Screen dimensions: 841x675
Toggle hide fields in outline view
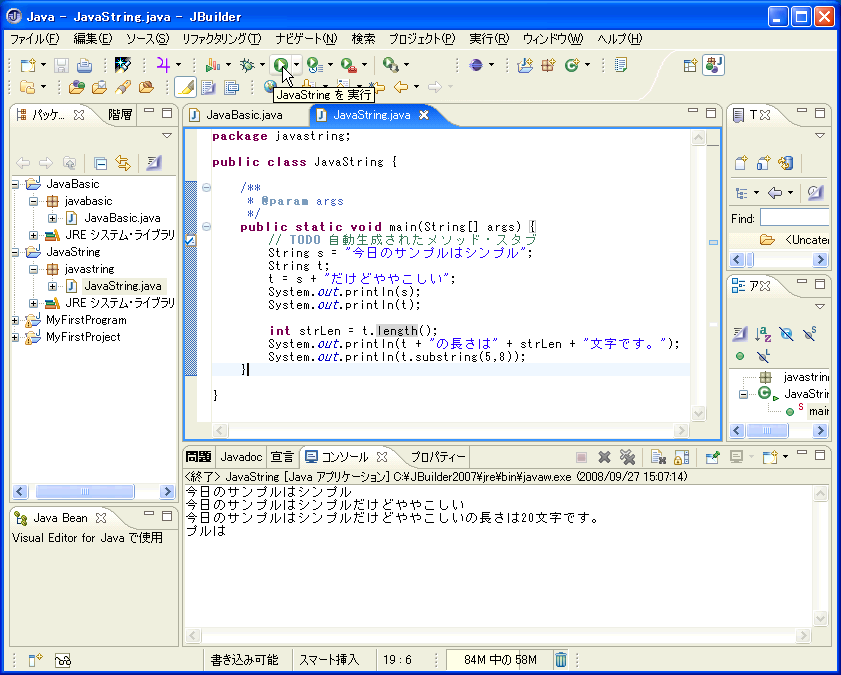click(786, 334)
